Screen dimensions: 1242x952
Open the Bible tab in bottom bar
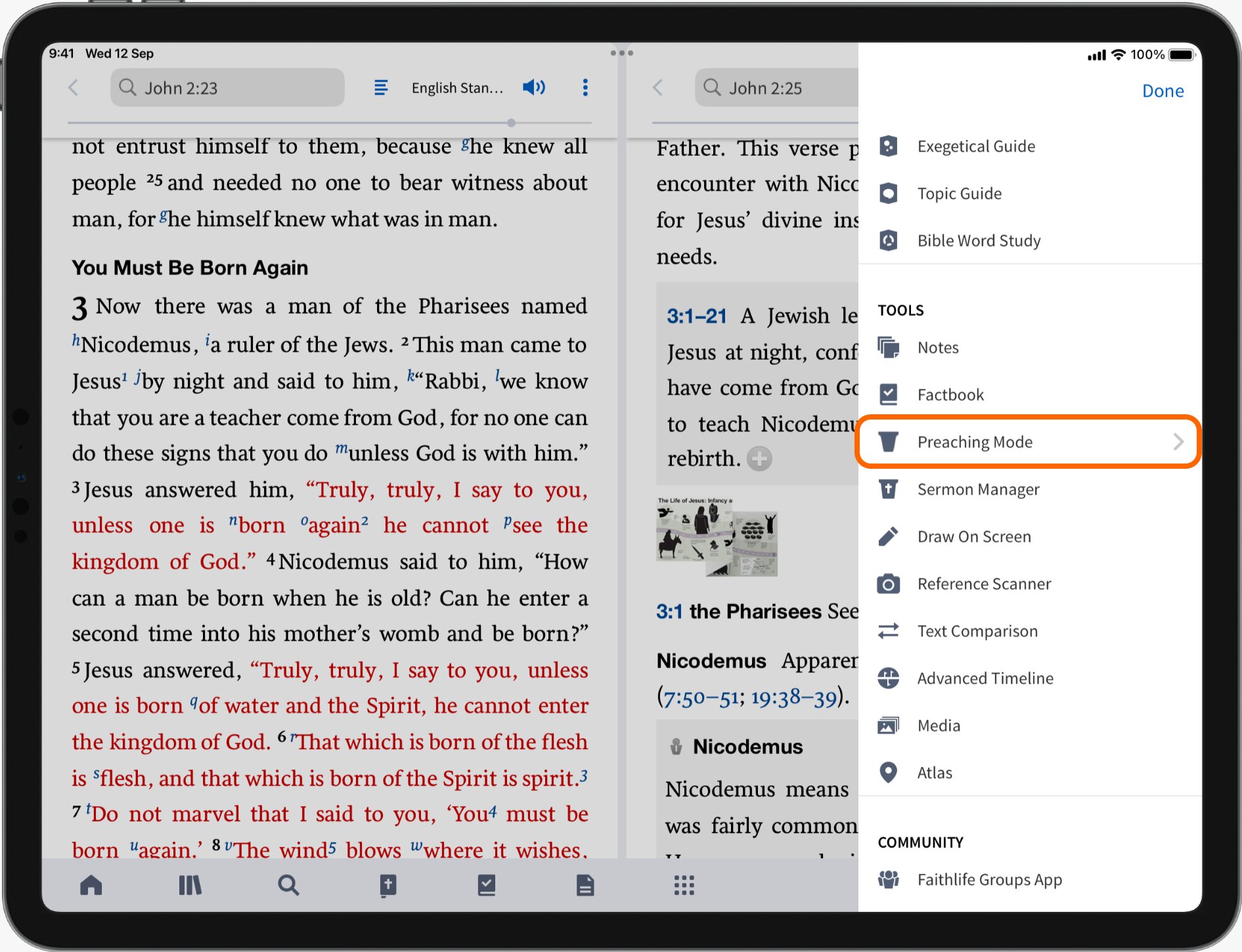coord(388,885)
